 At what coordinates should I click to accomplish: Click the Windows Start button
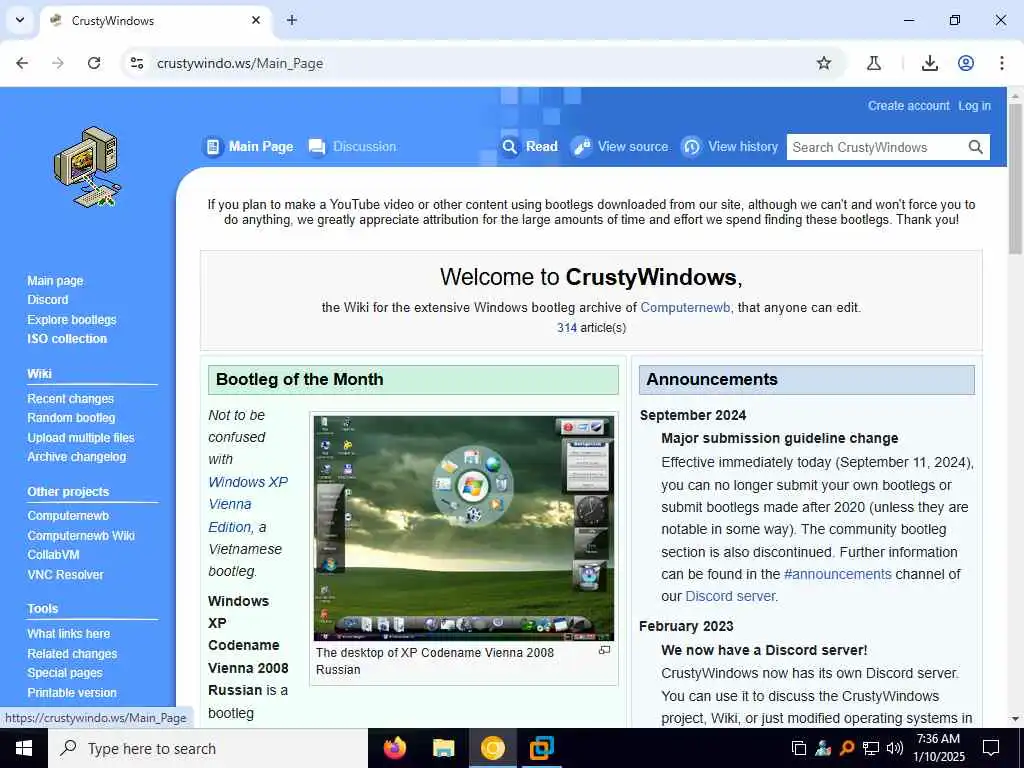(24, 748)
